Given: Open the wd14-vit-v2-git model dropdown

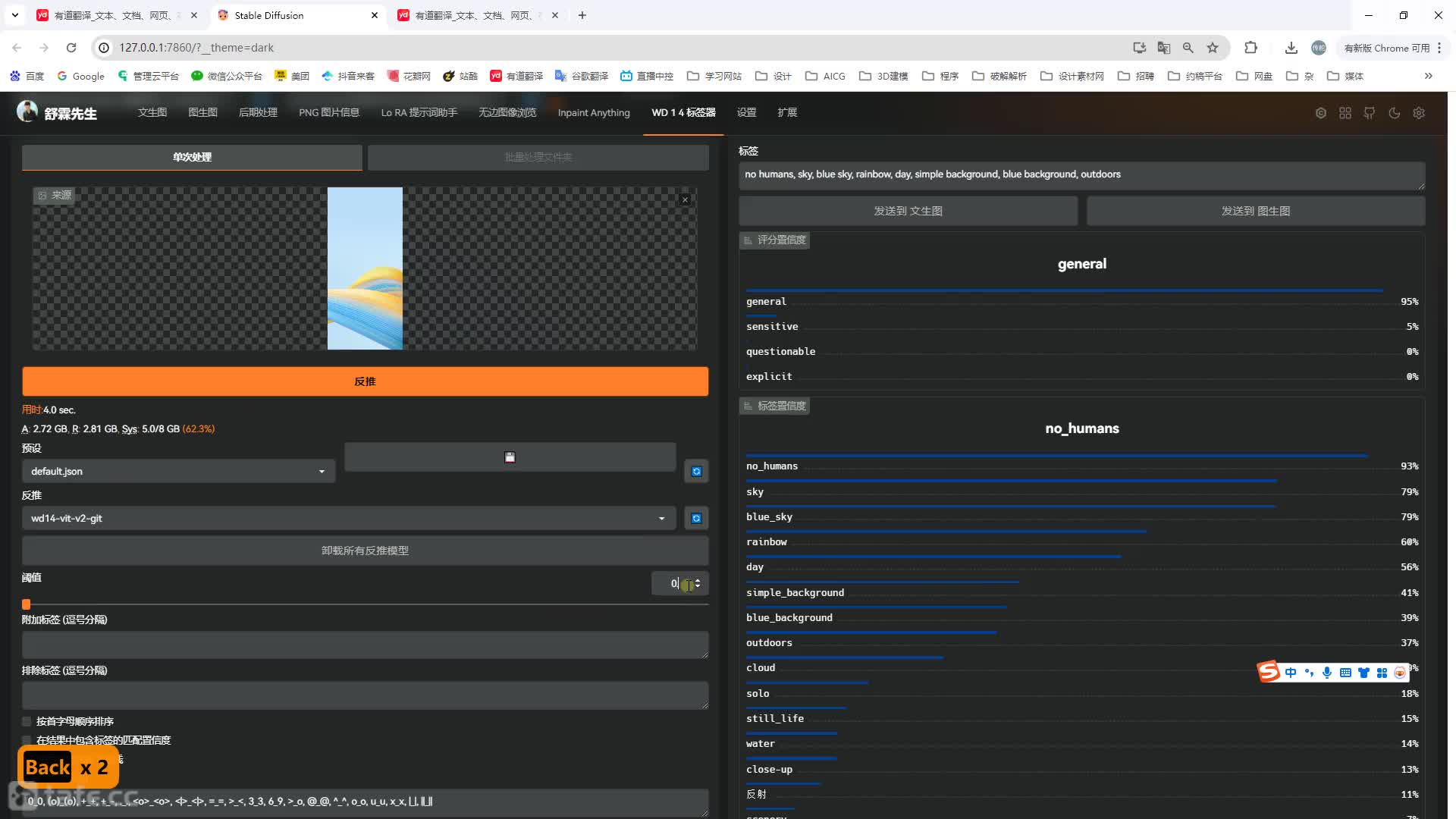Looking at the screenshot, I should click(349, 519).
